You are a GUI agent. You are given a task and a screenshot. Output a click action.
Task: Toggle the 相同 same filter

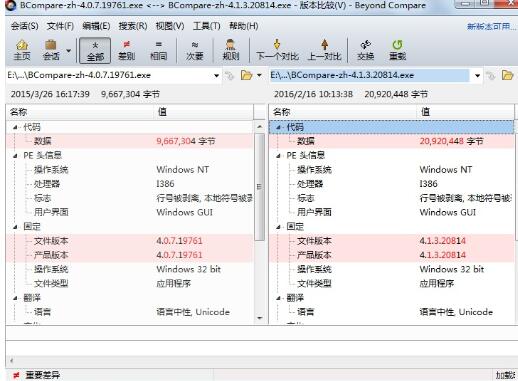pyautogui.click(x=159, y=50)
